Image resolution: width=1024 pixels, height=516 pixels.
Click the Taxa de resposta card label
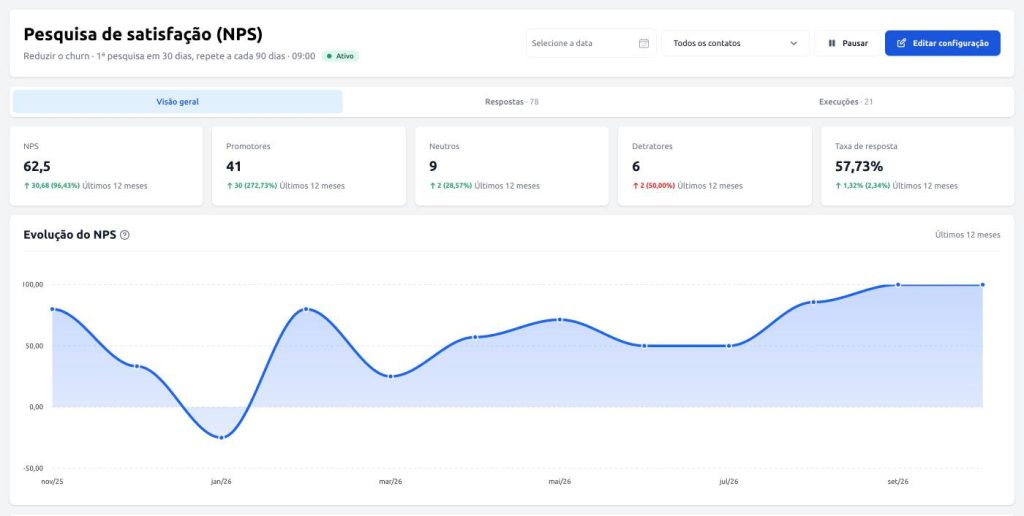click(x=864, y=146)
